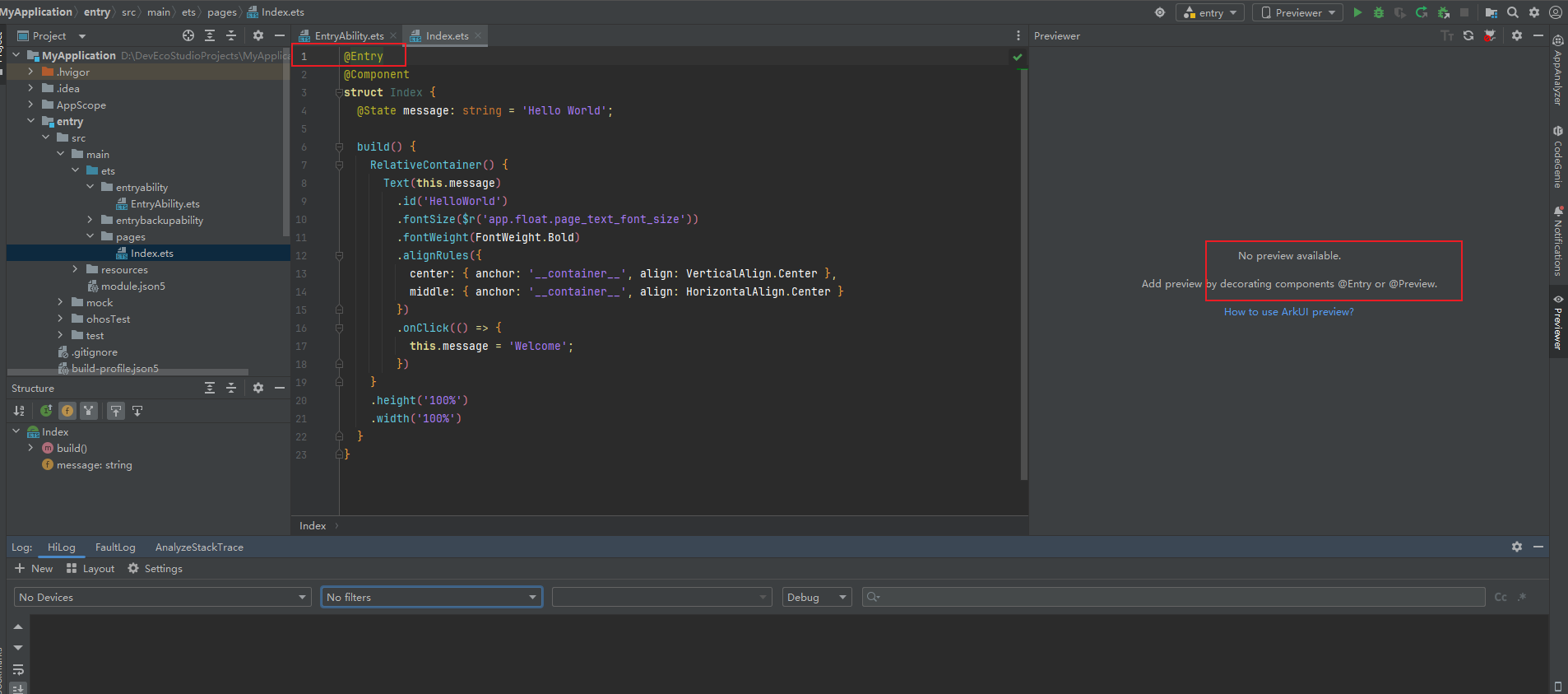The width and height of the screenshot is (1568, 694).
Task: Open the Debug log level dropdown
Action: pos(817,597)
